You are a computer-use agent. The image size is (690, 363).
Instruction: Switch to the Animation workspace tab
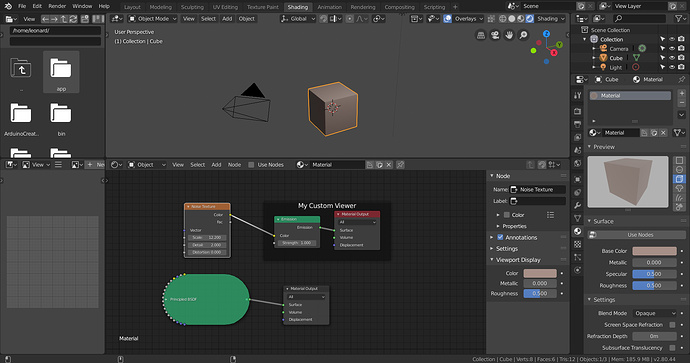tap(330, 7)
